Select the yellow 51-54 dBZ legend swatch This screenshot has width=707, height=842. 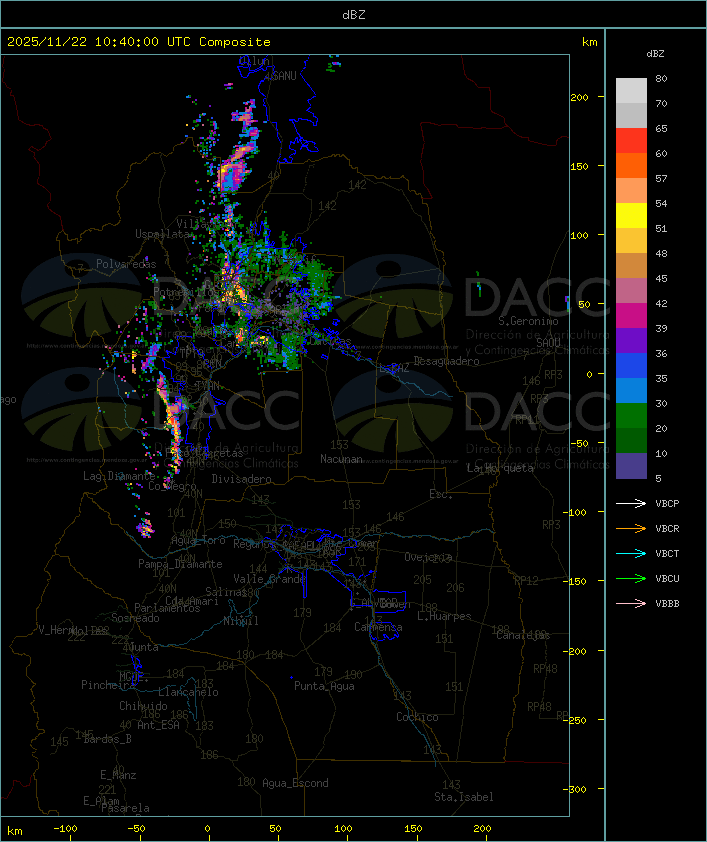(x=631, y=216)
